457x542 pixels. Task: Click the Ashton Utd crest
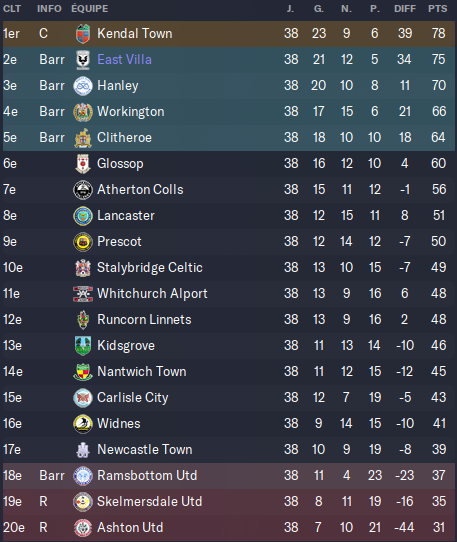pyautogui.click(x=83, y=528)
